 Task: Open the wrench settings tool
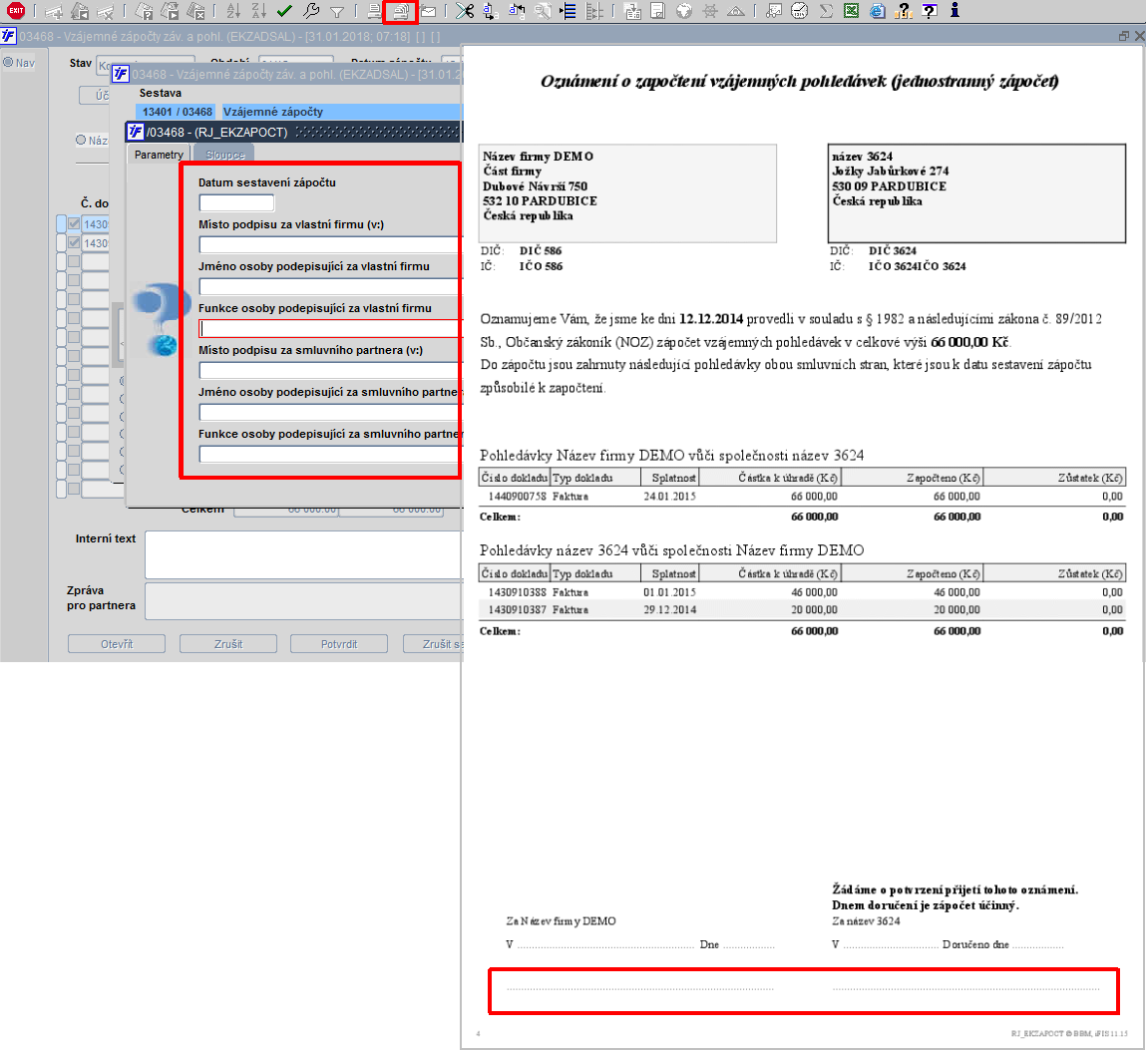pos(311,11)
